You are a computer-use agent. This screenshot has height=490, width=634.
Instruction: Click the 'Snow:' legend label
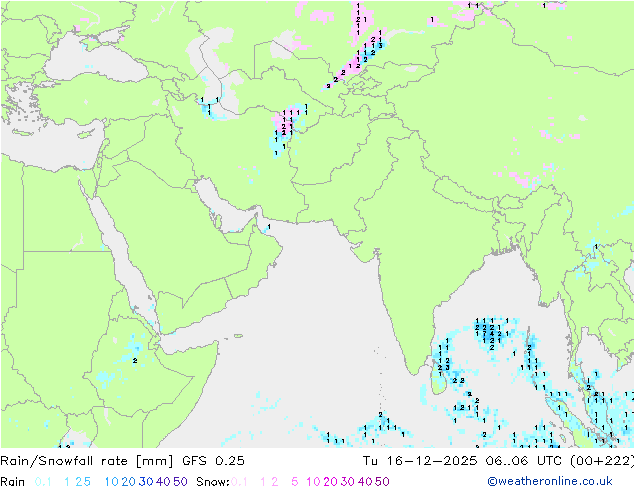click(x=213, y=482)
